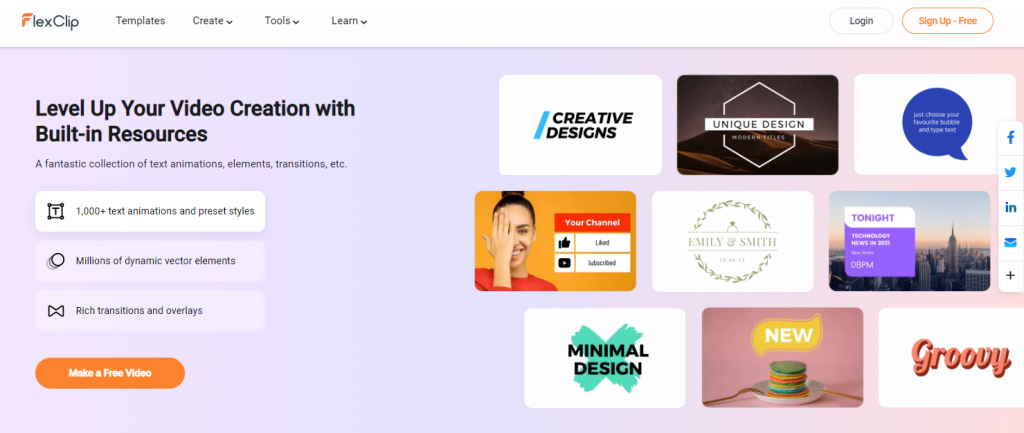Click the text animations icon
Image resolution: width=1024 pixels, height=433 pixels.
click(56, 211)
